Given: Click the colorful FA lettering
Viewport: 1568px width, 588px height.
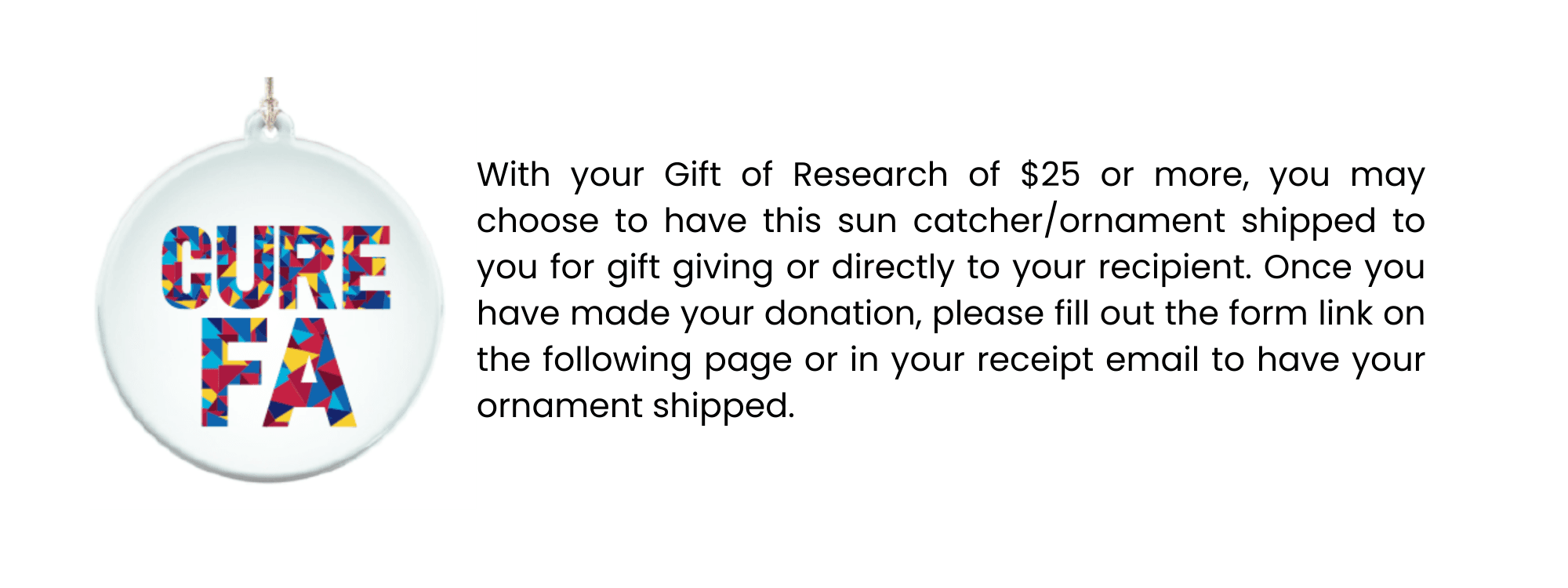Looking at the screenshot, I should coord(278,372).
